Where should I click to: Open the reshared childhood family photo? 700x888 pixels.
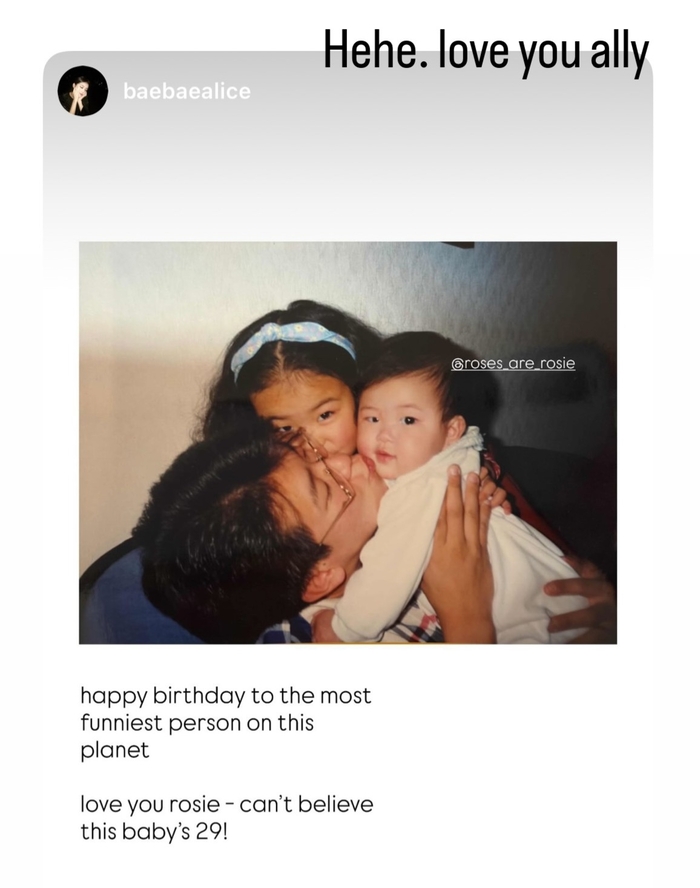(348, 443)
